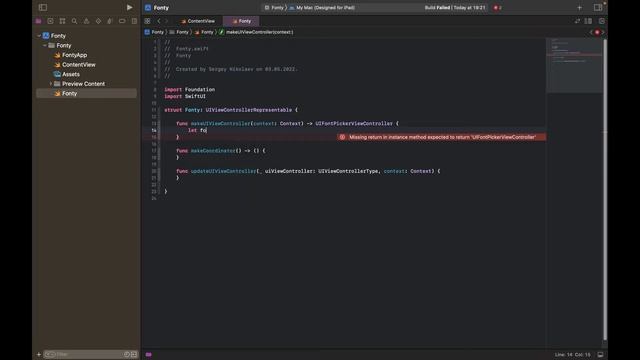Open Fonty file breadcrumb
The image size is (640, 360).
(x=204, y=32)
